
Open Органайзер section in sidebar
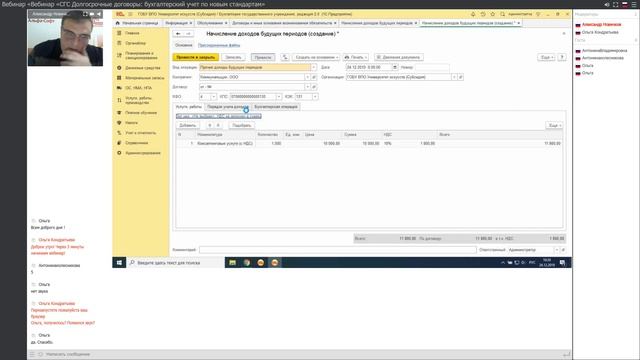[135, 43]
